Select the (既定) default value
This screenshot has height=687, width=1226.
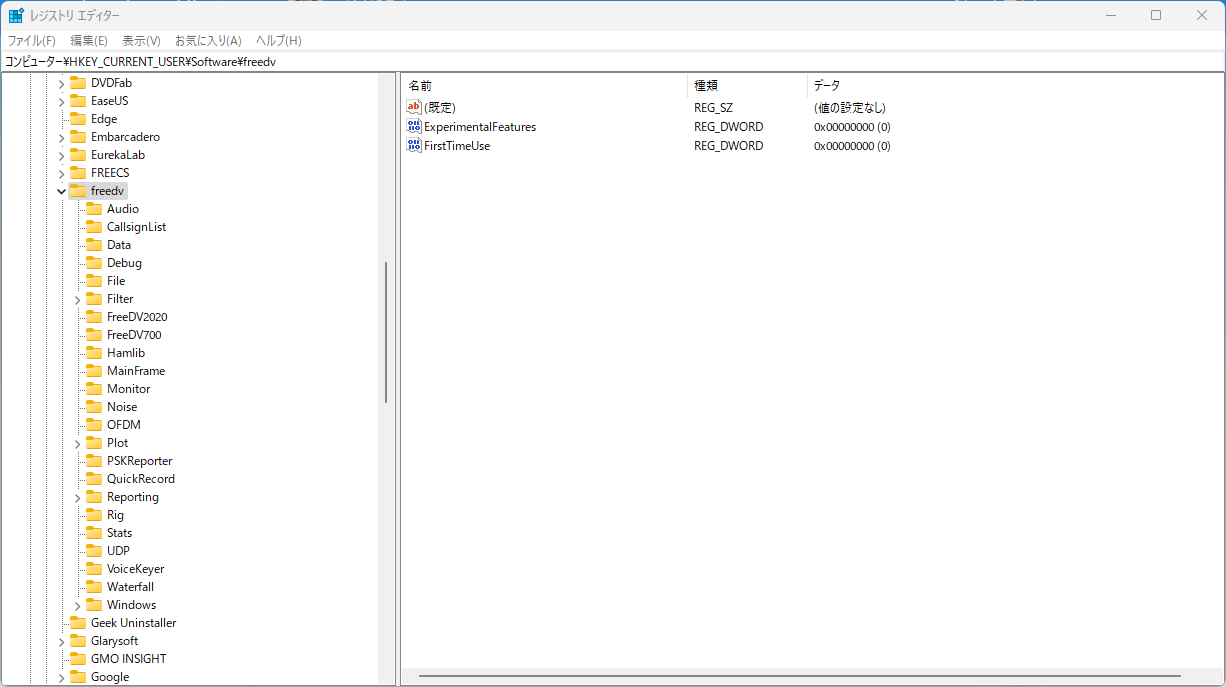pos(439,107)
